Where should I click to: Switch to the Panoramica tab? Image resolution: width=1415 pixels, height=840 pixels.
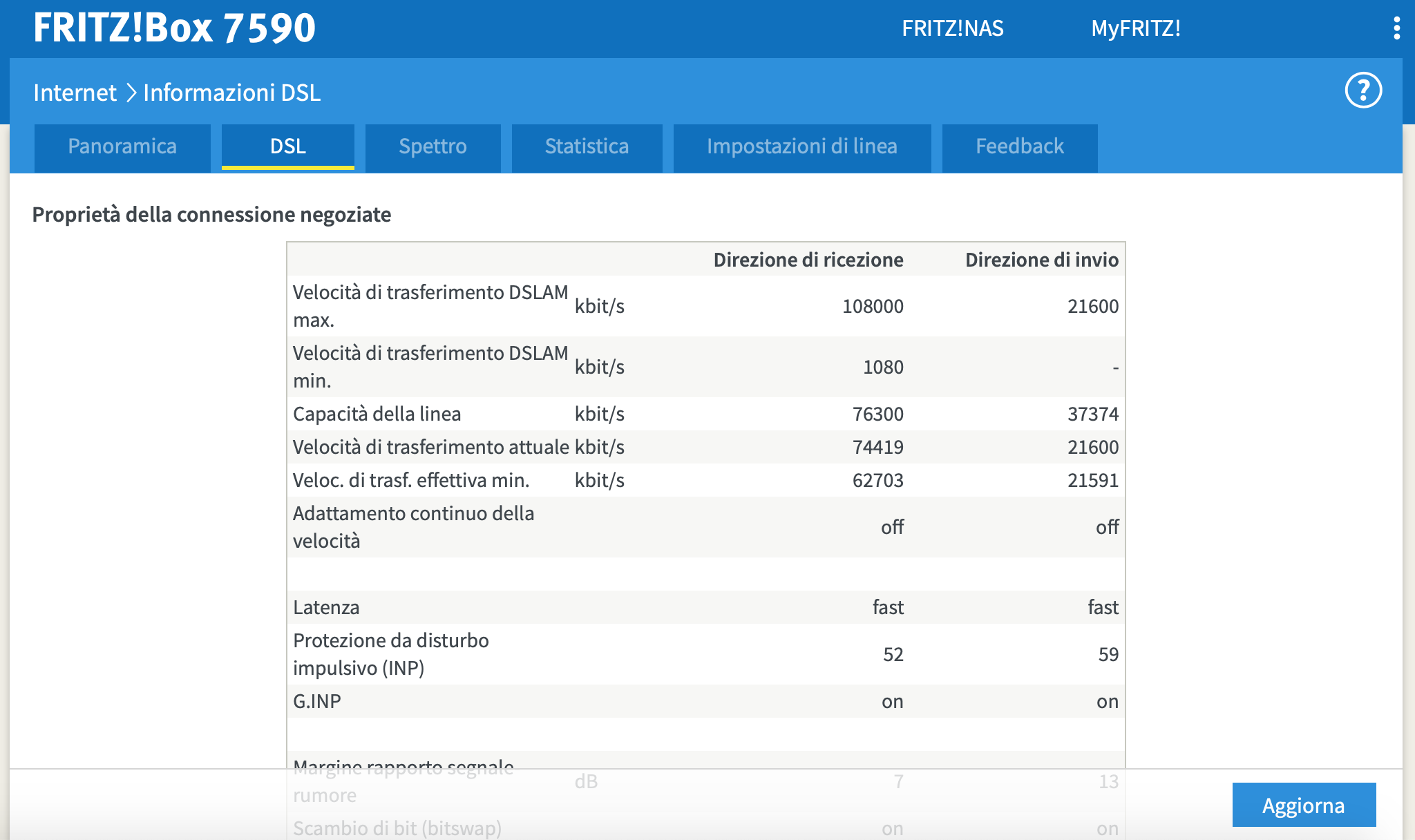[122, 146]
